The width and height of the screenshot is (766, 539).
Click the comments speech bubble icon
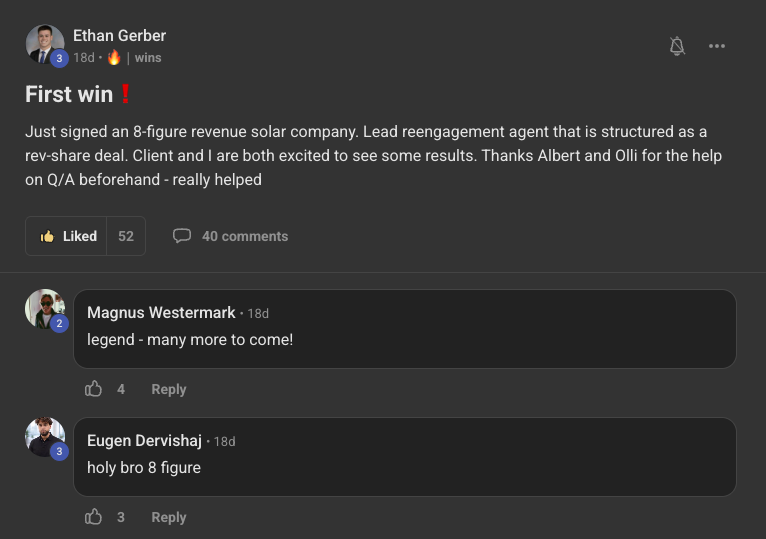pyautogui.click(x=182, y=236)
